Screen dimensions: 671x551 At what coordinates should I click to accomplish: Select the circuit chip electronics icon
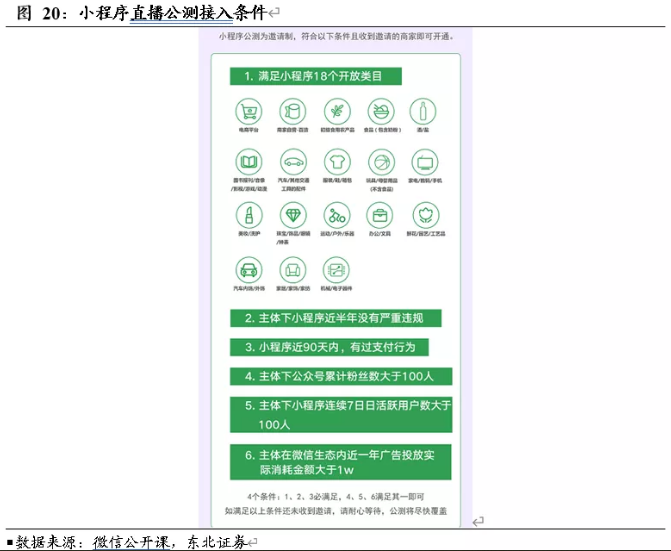point(336,269)
